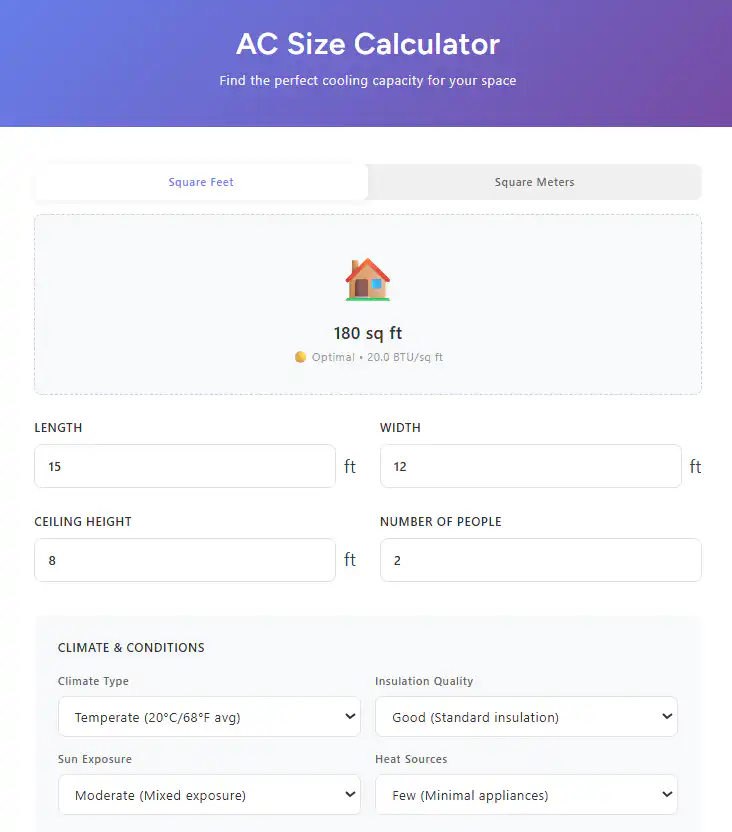Switch to the Square Feet tab
Image resolution: width=732 pixels, height=832 pixels.
point(201,182)
